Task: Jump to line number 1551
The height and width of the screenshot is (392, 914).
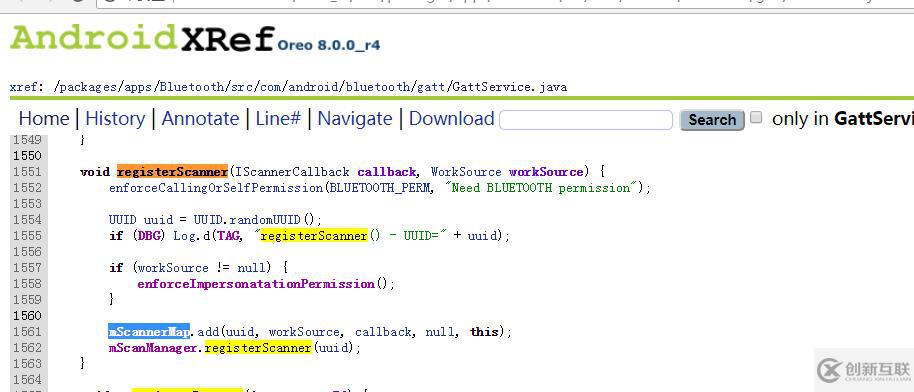Action: coord(27,172)
